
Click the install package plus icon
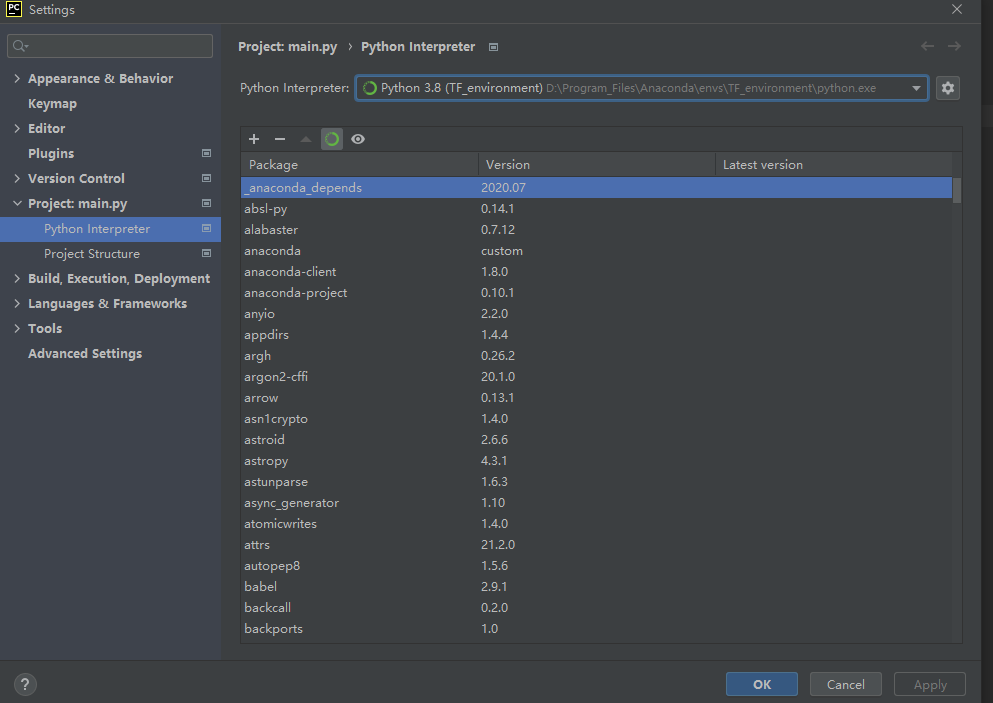254,139
